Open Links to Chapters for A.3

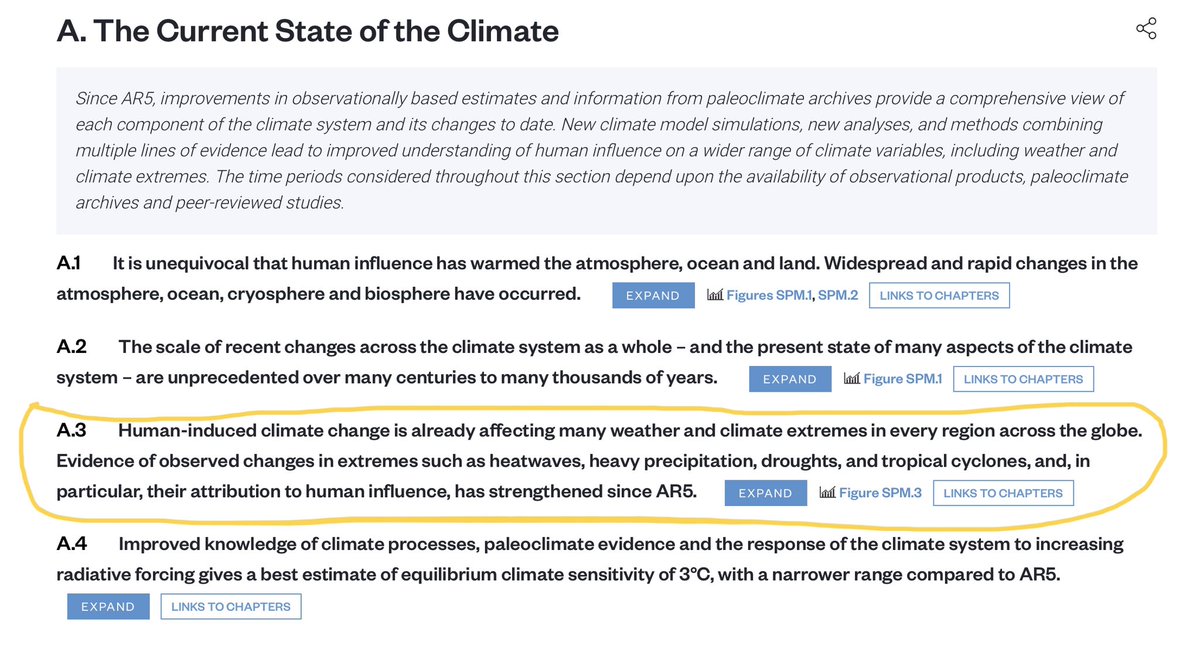(1003, 493)
